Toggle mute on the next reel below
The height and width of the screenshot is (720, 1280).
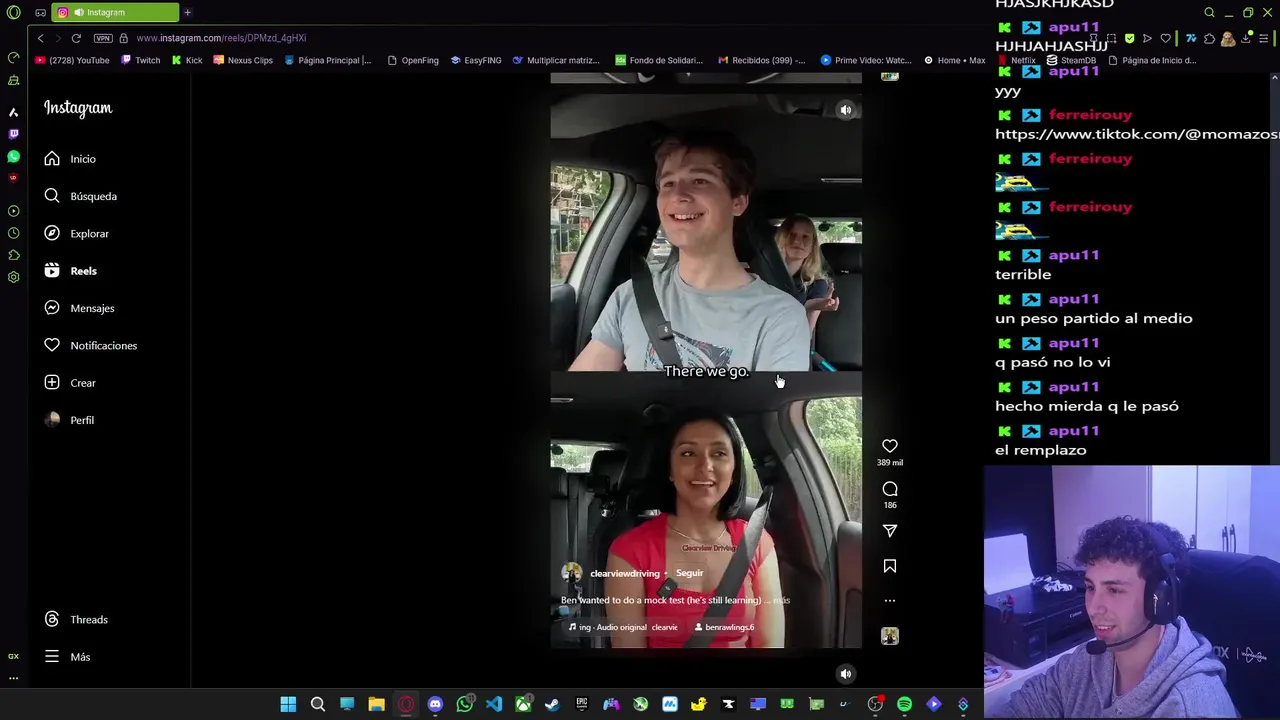point(846,674)
